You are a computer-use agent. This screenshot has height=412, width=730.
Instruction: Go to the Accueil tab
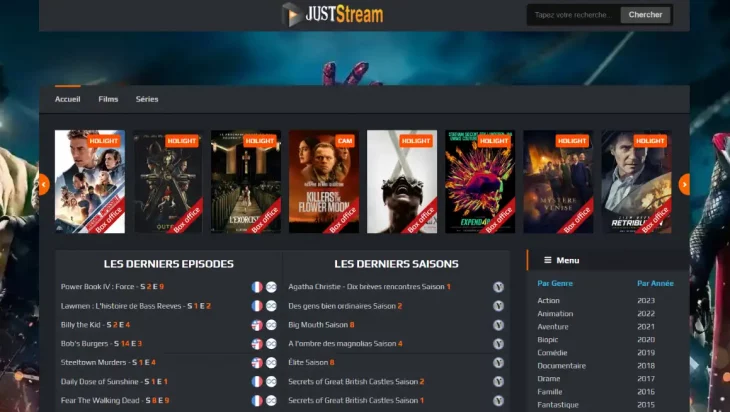[x=68, y=99]
